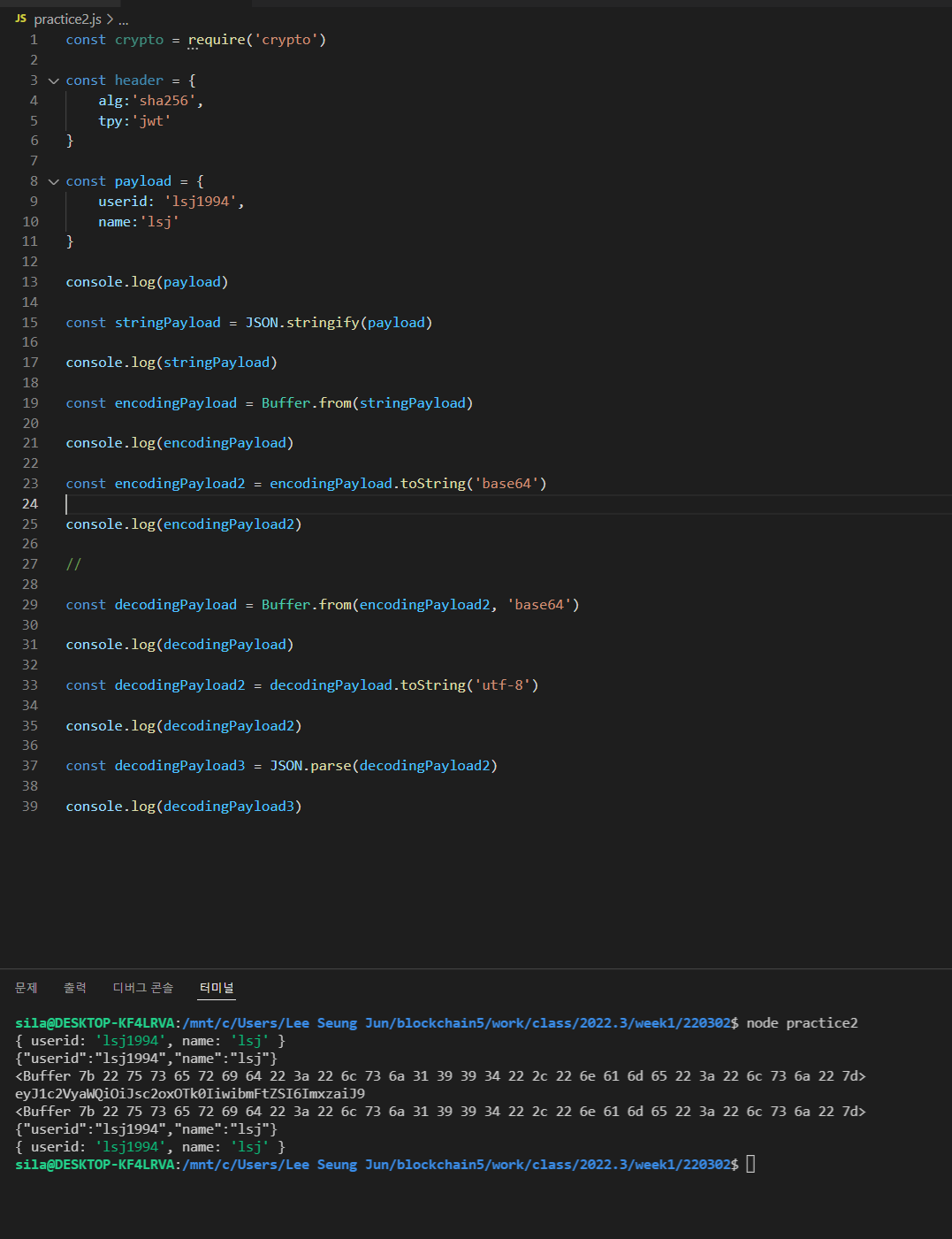Select line number 1 in gutter
The width and height of the screenshot is (952, 1239).
click(x=34, y=40)
